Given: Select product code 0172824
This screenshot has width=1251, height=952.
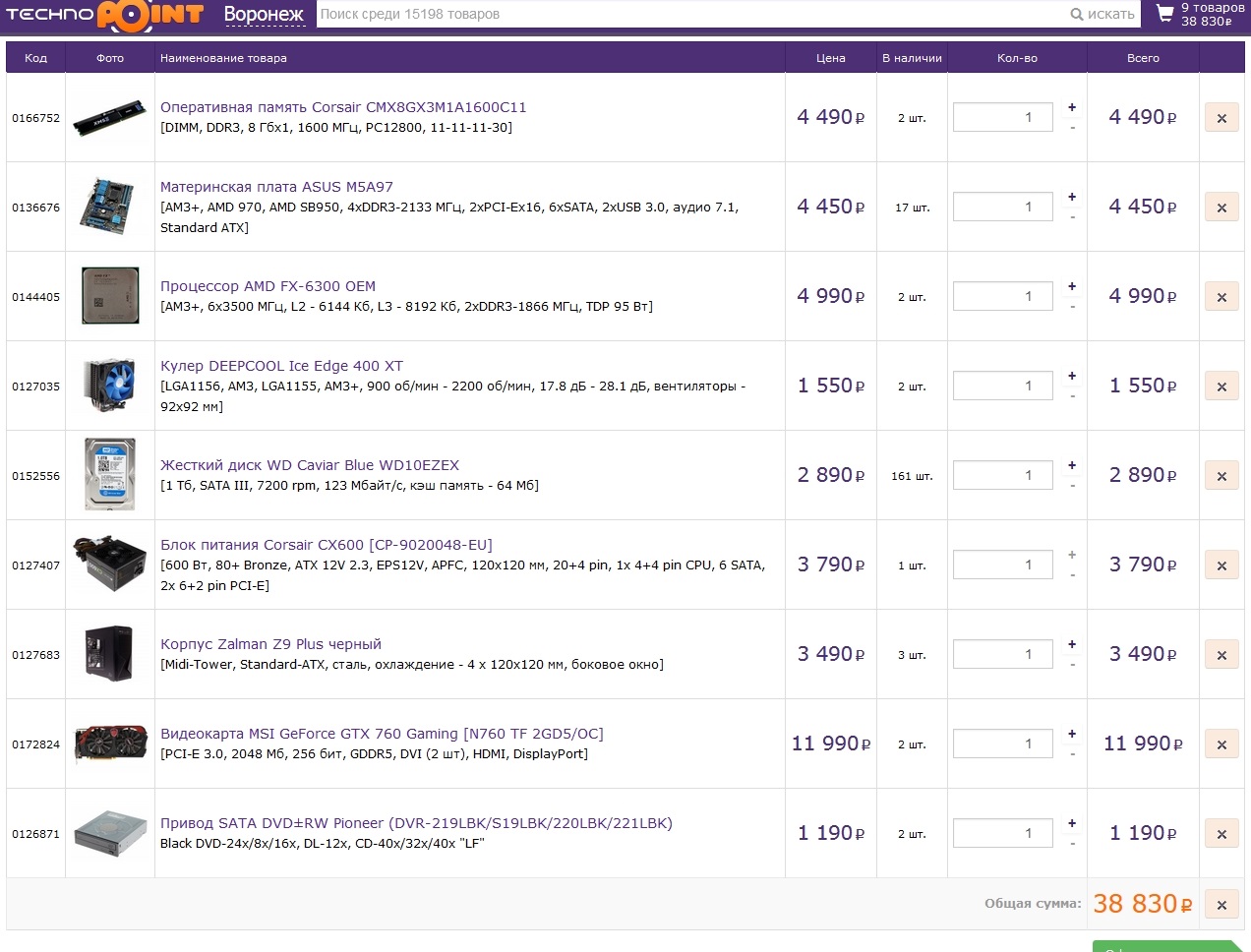Looking at the screenshot, I should pyautogui.click(x=35, y=744).
